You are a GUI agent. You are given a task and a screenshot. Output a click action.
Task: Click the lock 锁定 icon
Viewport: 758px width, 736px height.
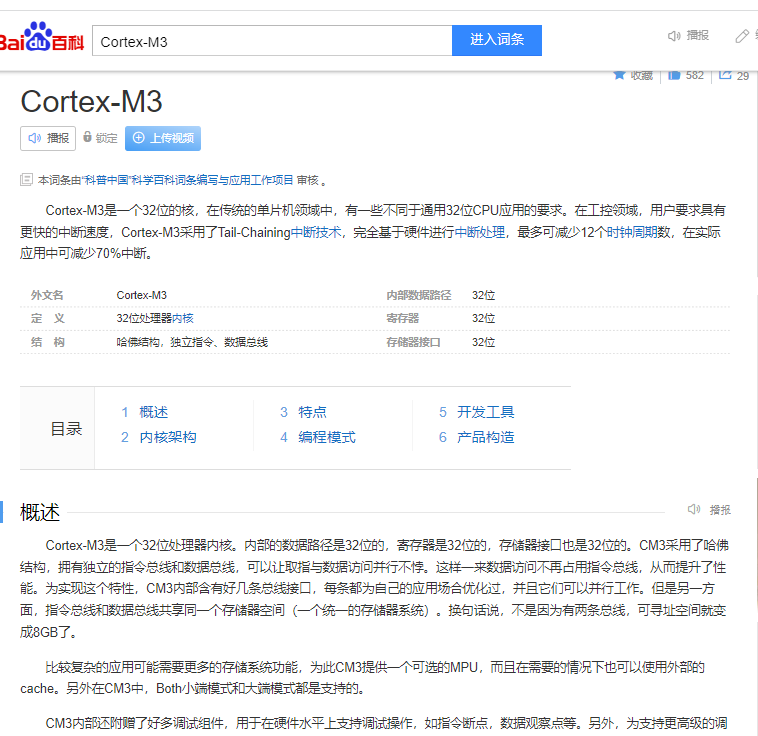[x=87, y=137]
